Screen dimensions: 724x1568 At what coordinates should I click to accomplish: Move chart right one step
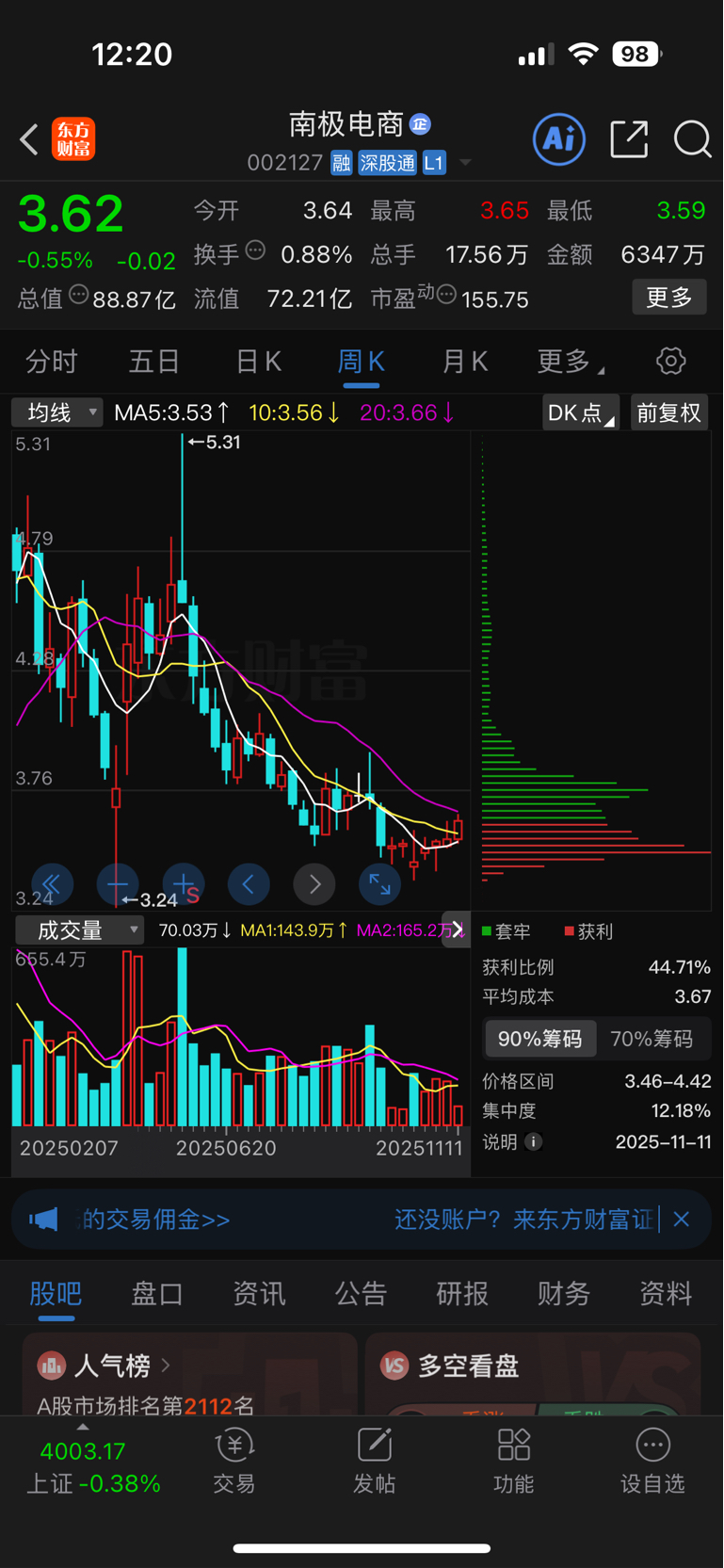point(314,884)
